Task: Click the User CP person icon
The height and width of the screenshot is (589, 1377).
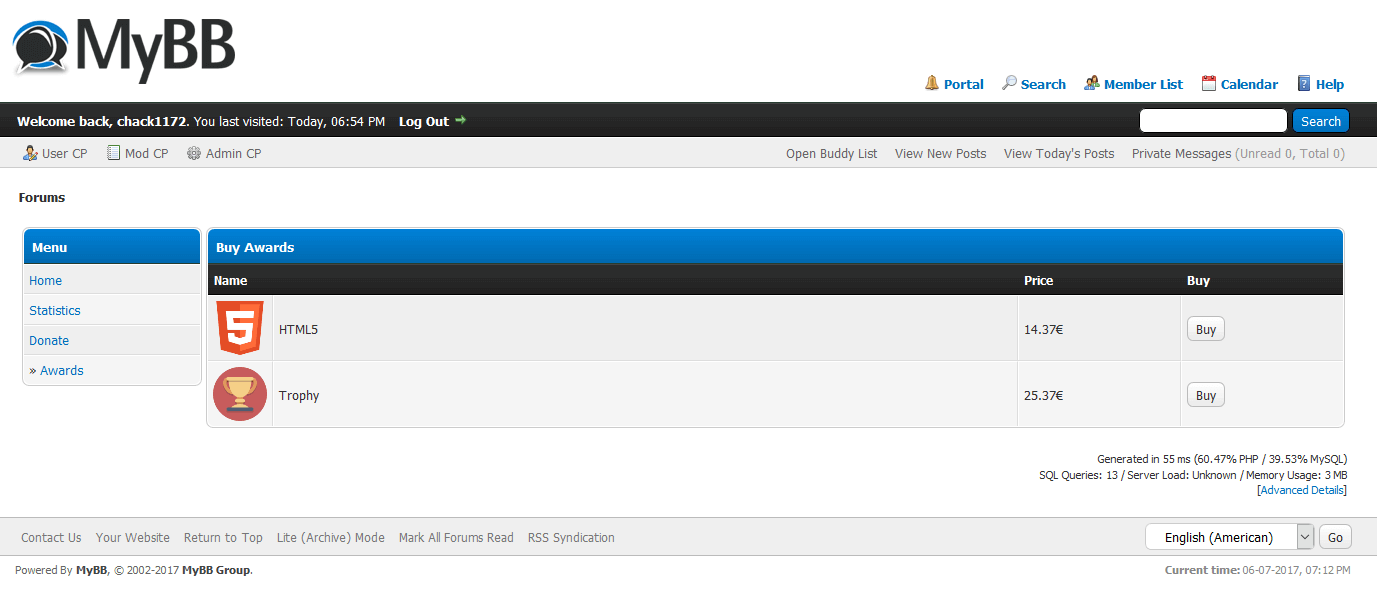Action: coord(30,153)
